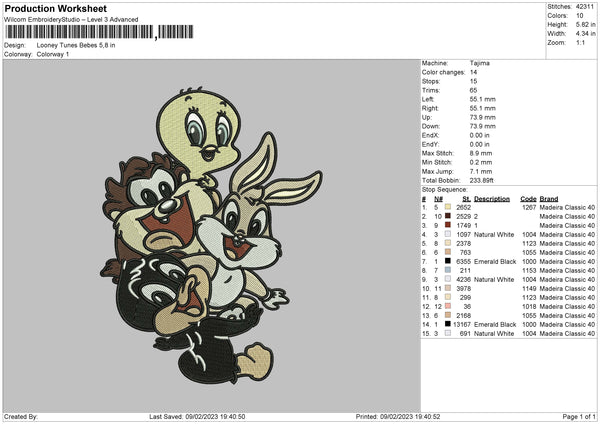Select the Emerald Black description in the 6355-stitch row
This screenshot has width=600, height=424.
(495, 262)
